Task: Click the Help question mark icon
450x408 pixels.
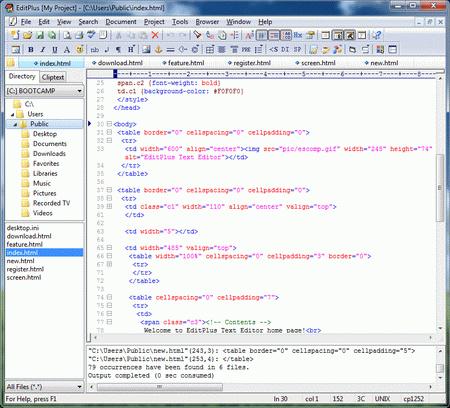Action: (x=377, y=35)
